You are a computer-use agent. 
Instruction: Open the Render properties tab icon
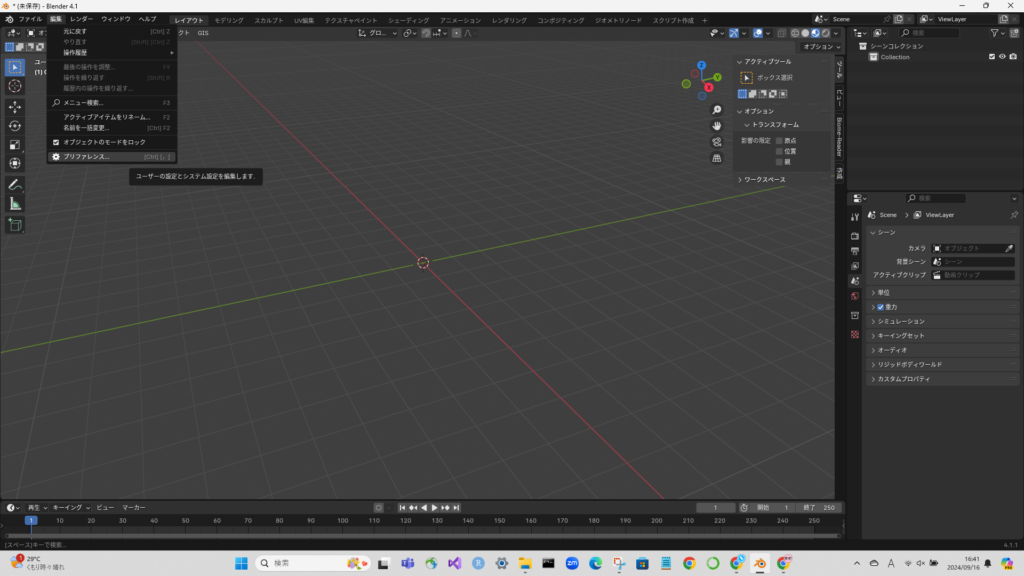(855, 236)
